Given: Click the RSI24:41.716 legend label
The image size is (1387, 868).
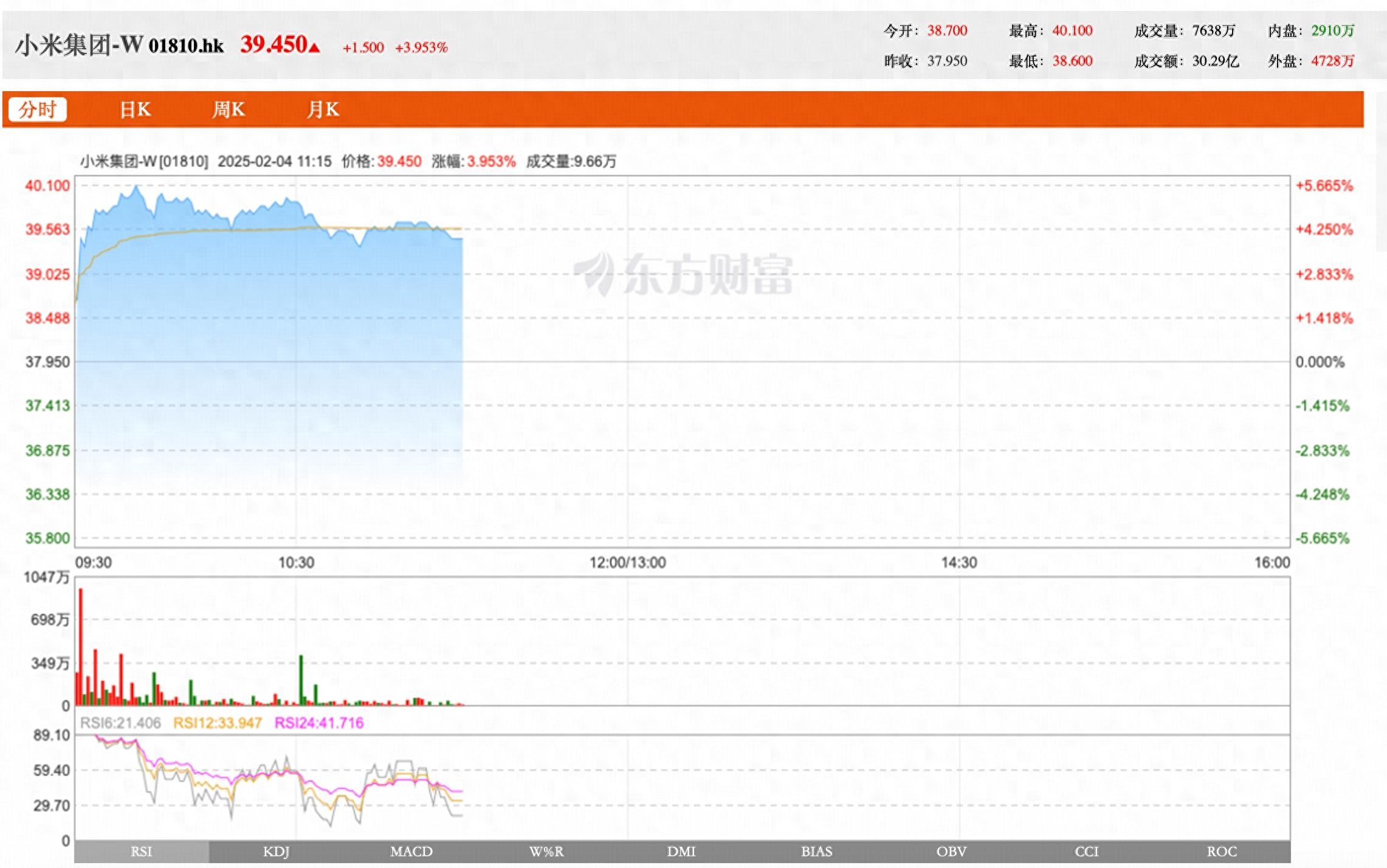Looking at the screenshot, I should pos(319,723).
